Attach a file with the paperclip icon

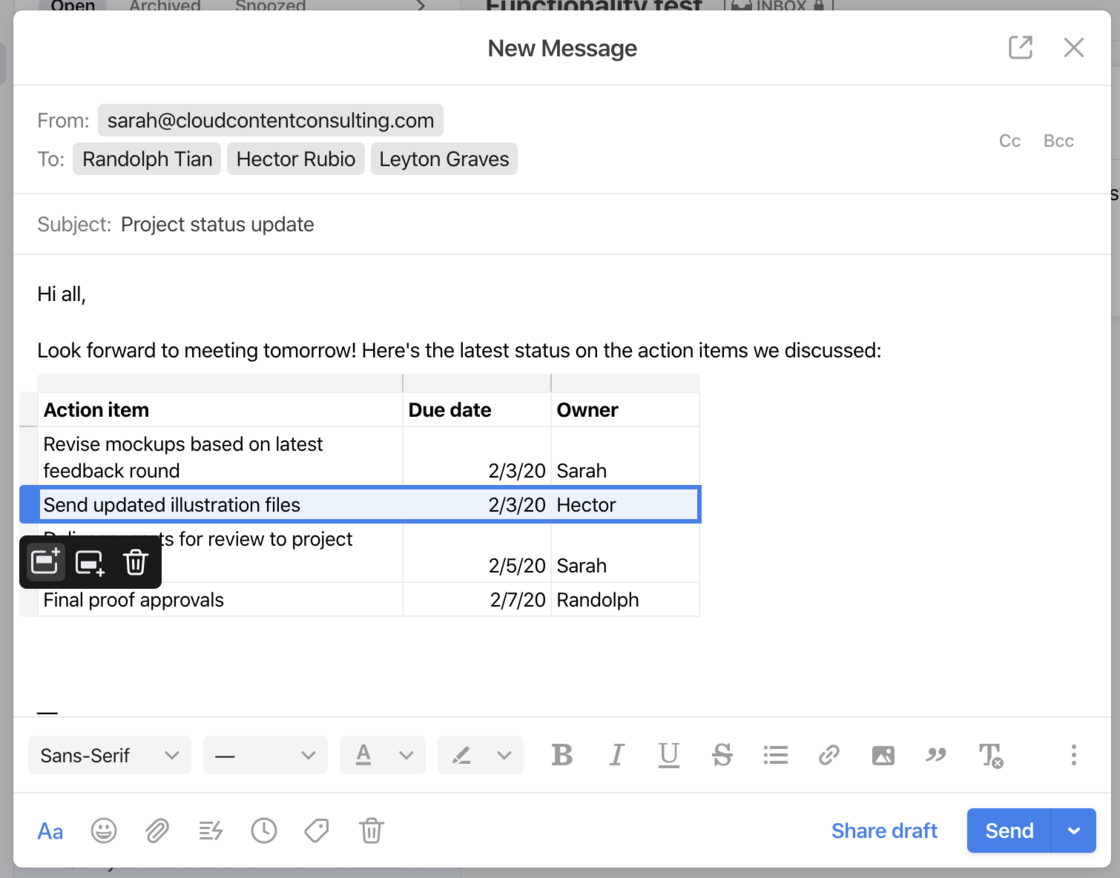click(x=157, y=830)
